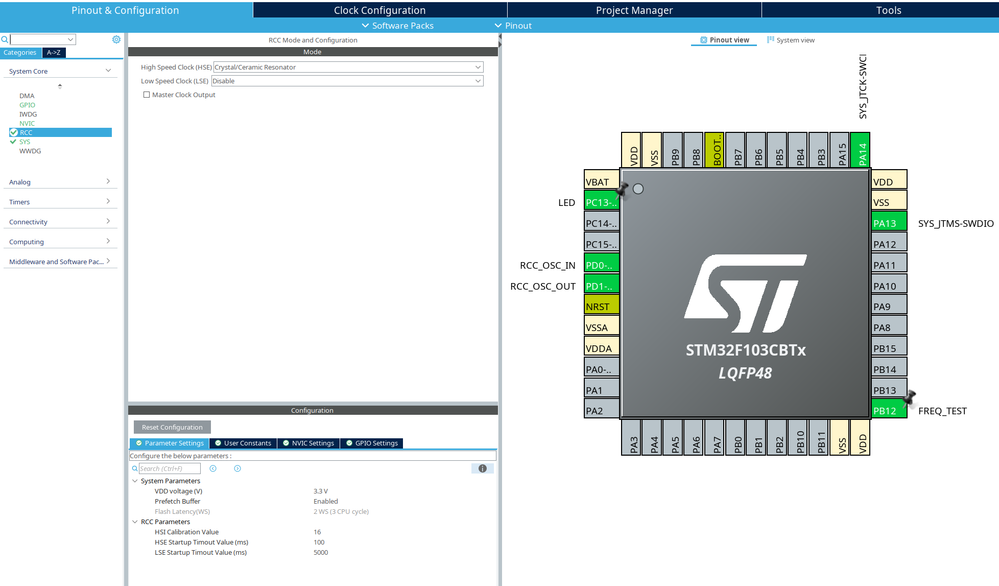This screenshot has width=999, height=586.
Task: Select the A->Z sorting toggle
Action: point(54,53)
